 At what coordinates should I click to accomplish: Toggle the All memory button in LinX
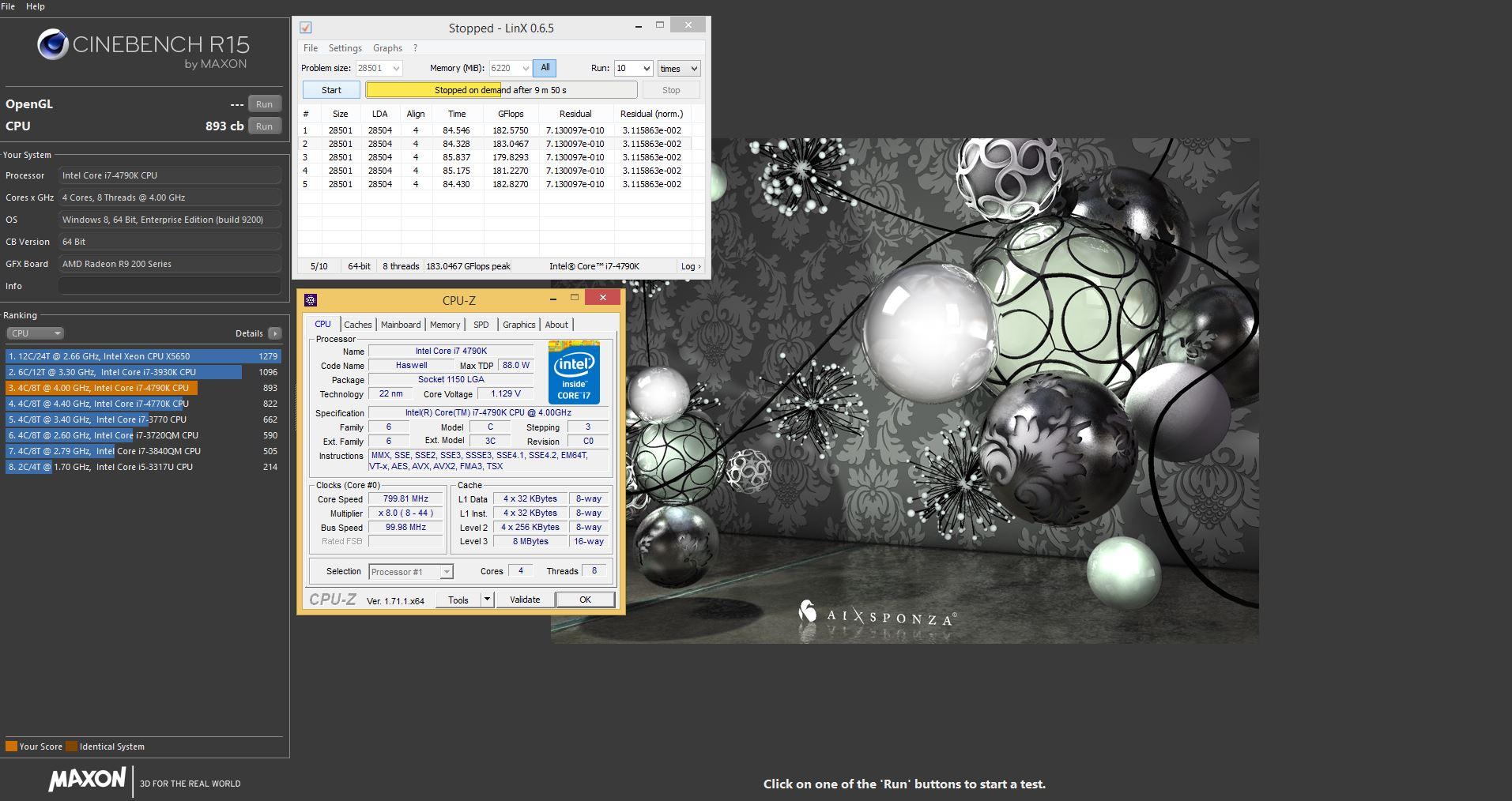click(x=545, y=68)
